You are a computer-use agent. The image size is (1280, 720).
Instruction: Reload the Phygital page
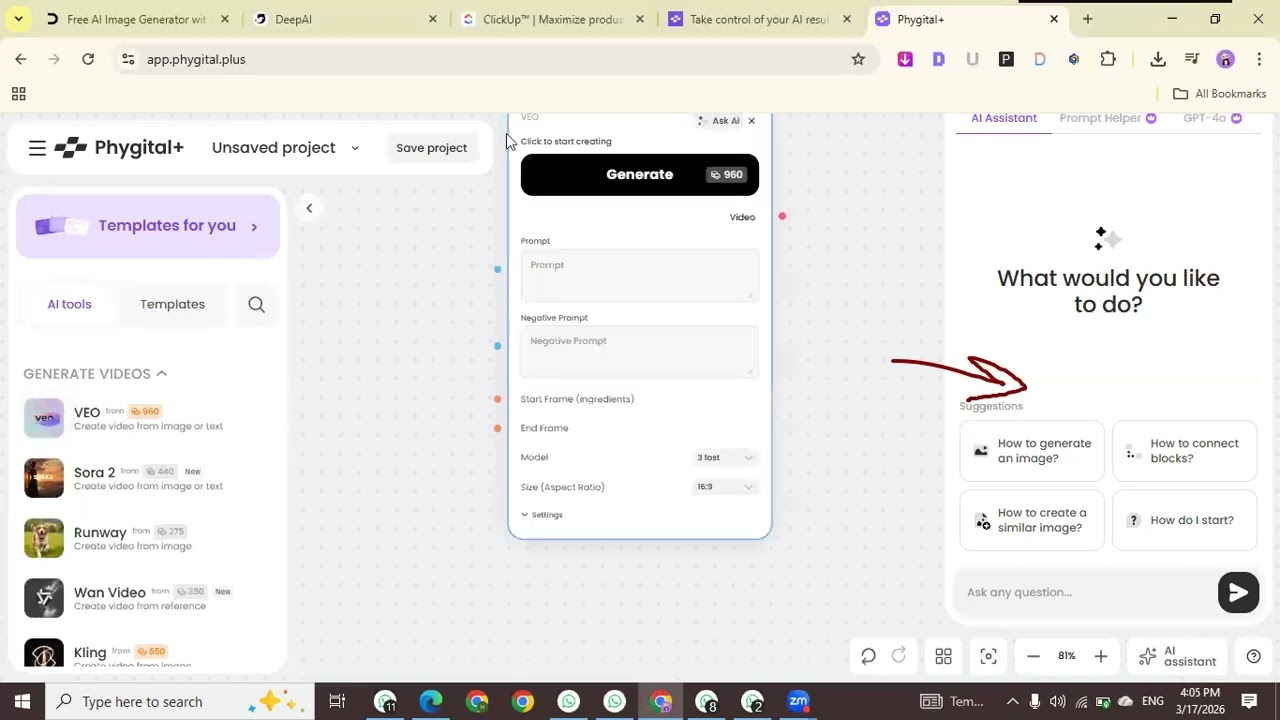[x=88, y=59]
